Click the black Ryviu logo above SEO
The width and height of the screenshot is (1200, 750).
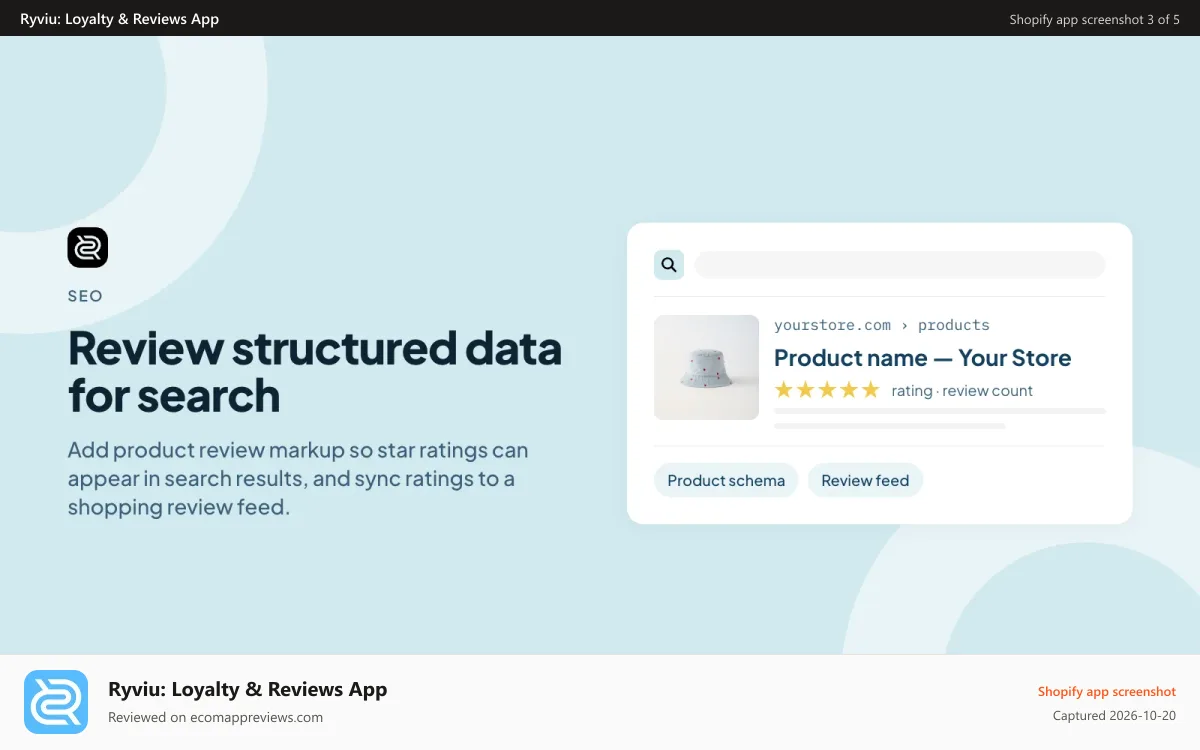pyautogui.click(x=88, y=248)
